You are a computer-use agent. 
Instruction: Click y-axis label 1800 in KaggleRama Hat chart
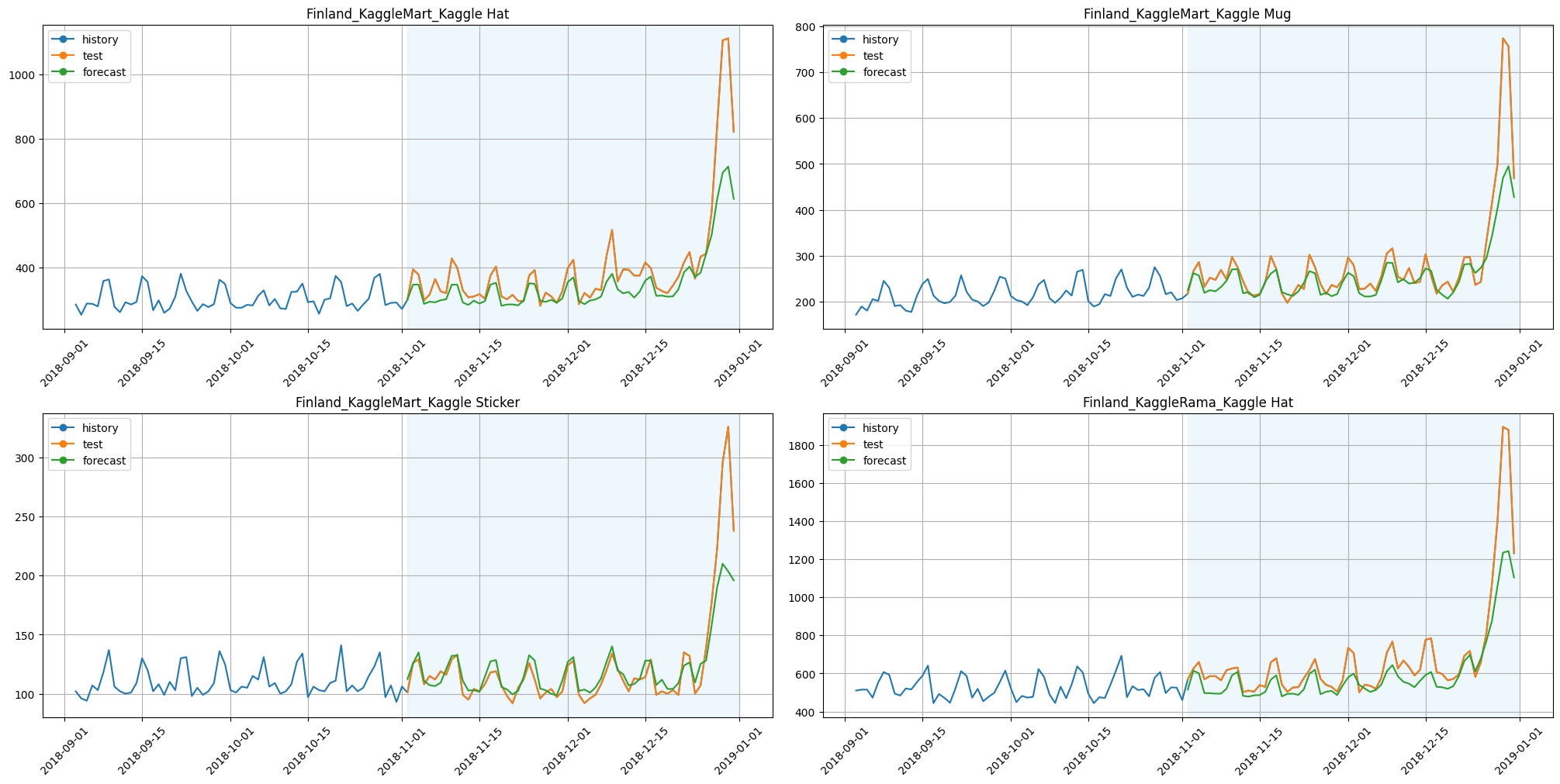click(804, 446)
